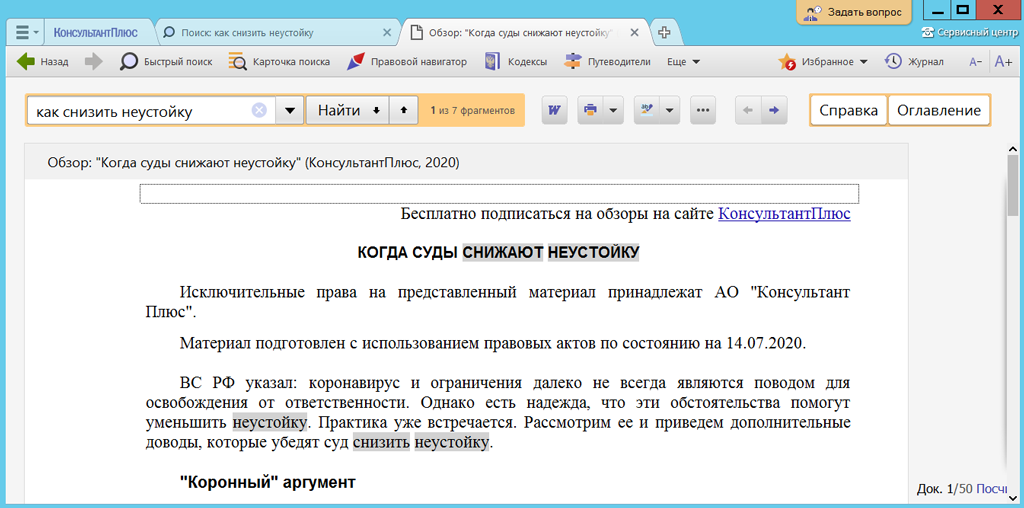Open a new tab with plus icon
1024x508 pixels.
664,32
